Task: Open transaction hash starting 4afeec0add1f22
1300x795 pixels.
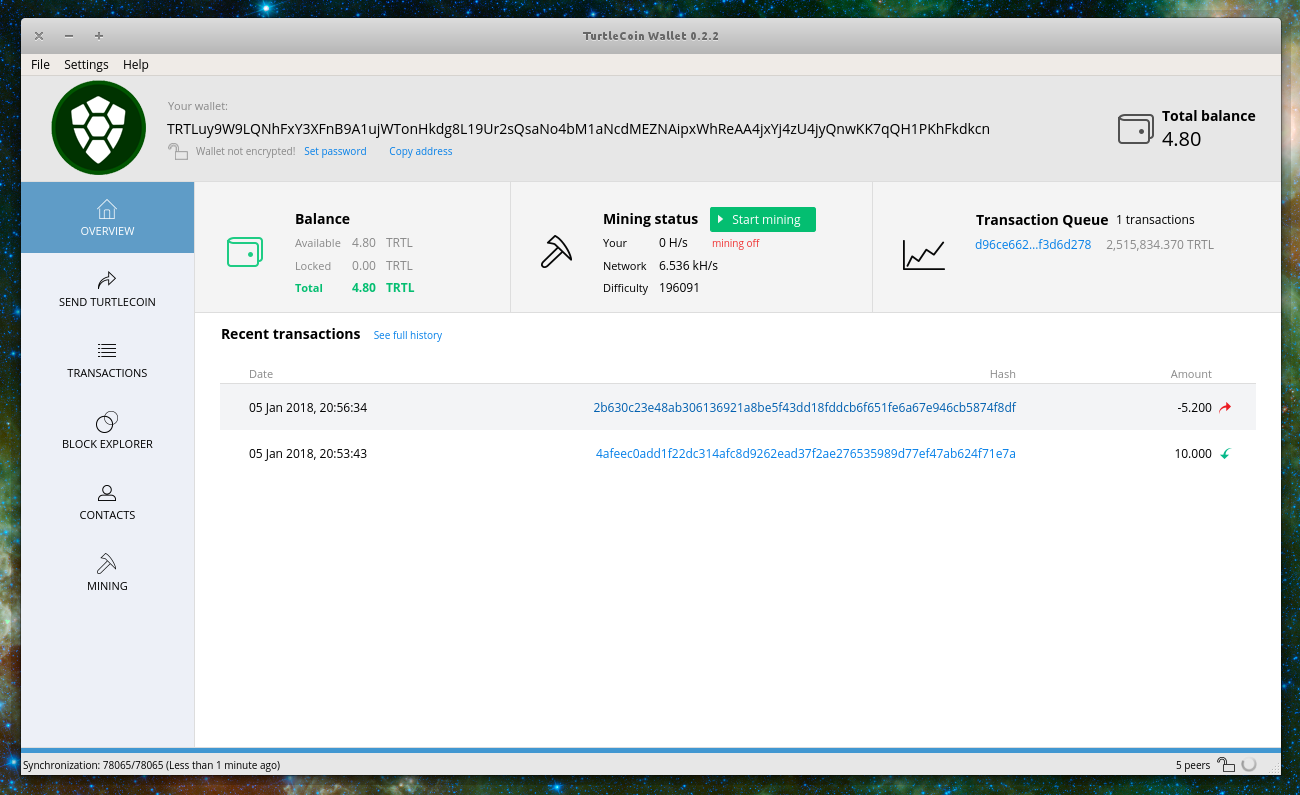Action: (x=806, y=454)
